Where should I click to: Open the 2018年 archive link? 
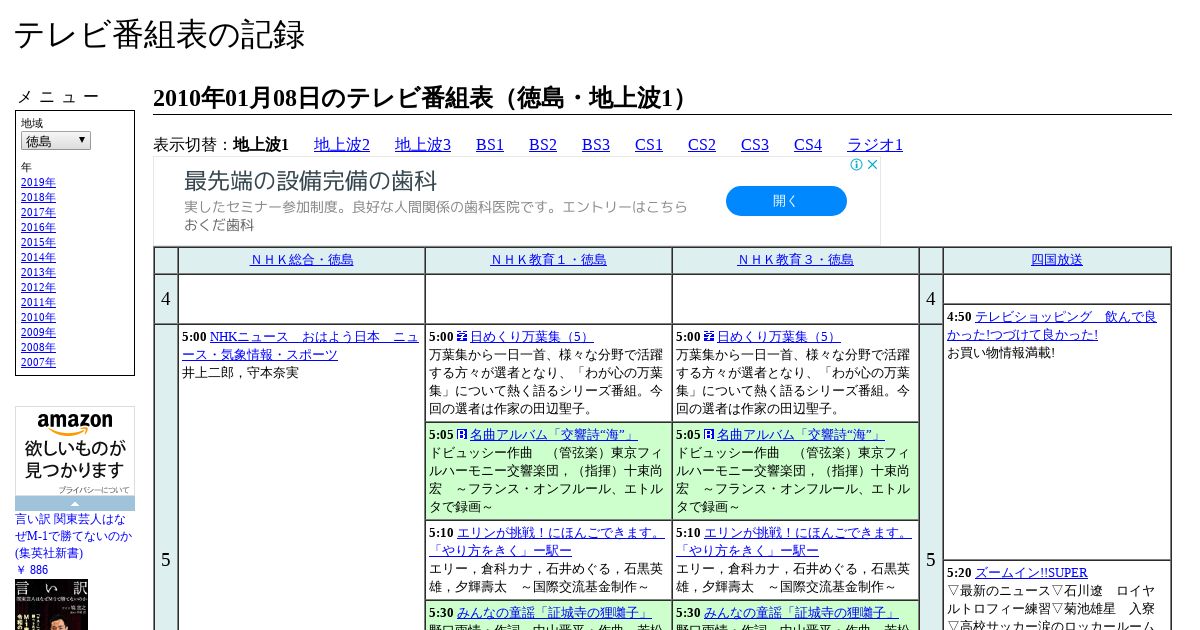pyautogui.click(x=38, y=198)
